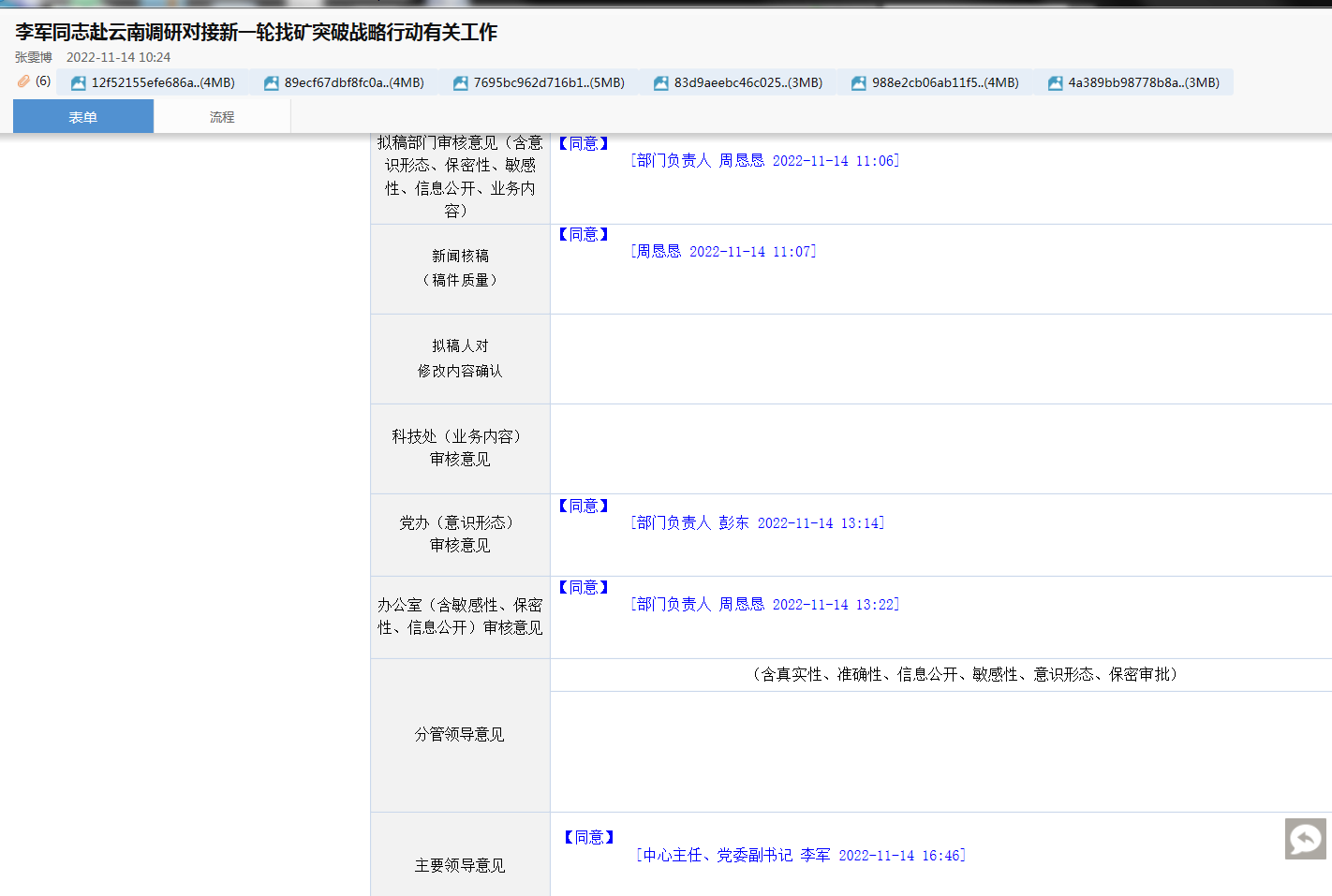Click the empty 拟稿人对修改内容确认 field
The height and width of the screenshot is (896, 1332).
pyautogui.click(x=940, y=359)
